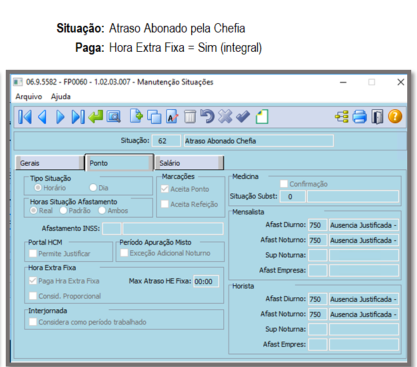
Task: Click the previous record arrow
Action: point(42,117)
